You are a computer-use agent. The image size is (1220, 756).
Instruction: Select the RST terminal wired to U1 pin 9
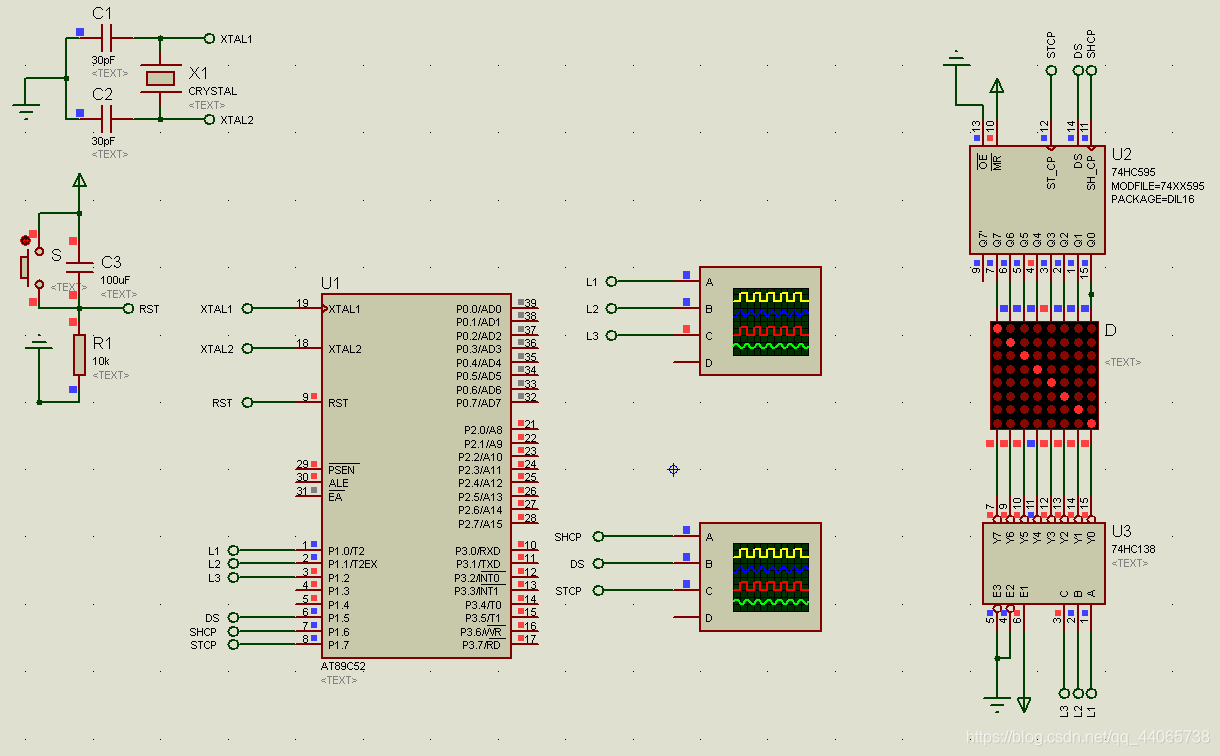[246, 402]
